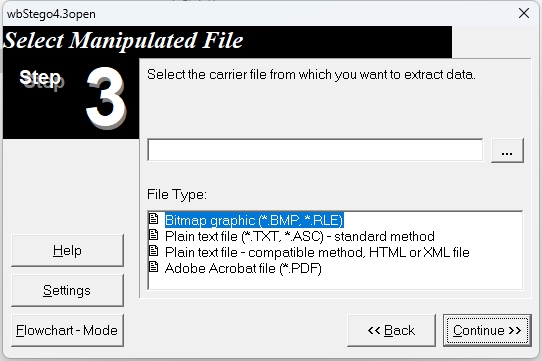Pick Adobe Acrobat file (*.PDF) type
This screenshot has width=542, height=361.
[x=243, y=268]
